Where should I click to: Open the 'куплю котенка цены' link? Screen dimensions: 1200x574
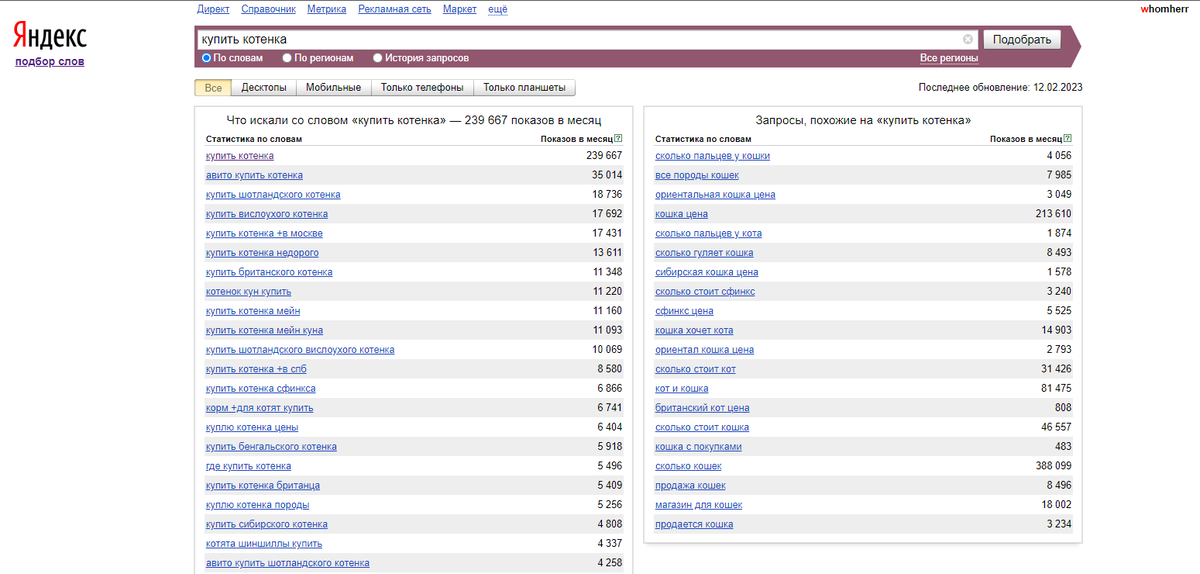click(x=252, y=427)
